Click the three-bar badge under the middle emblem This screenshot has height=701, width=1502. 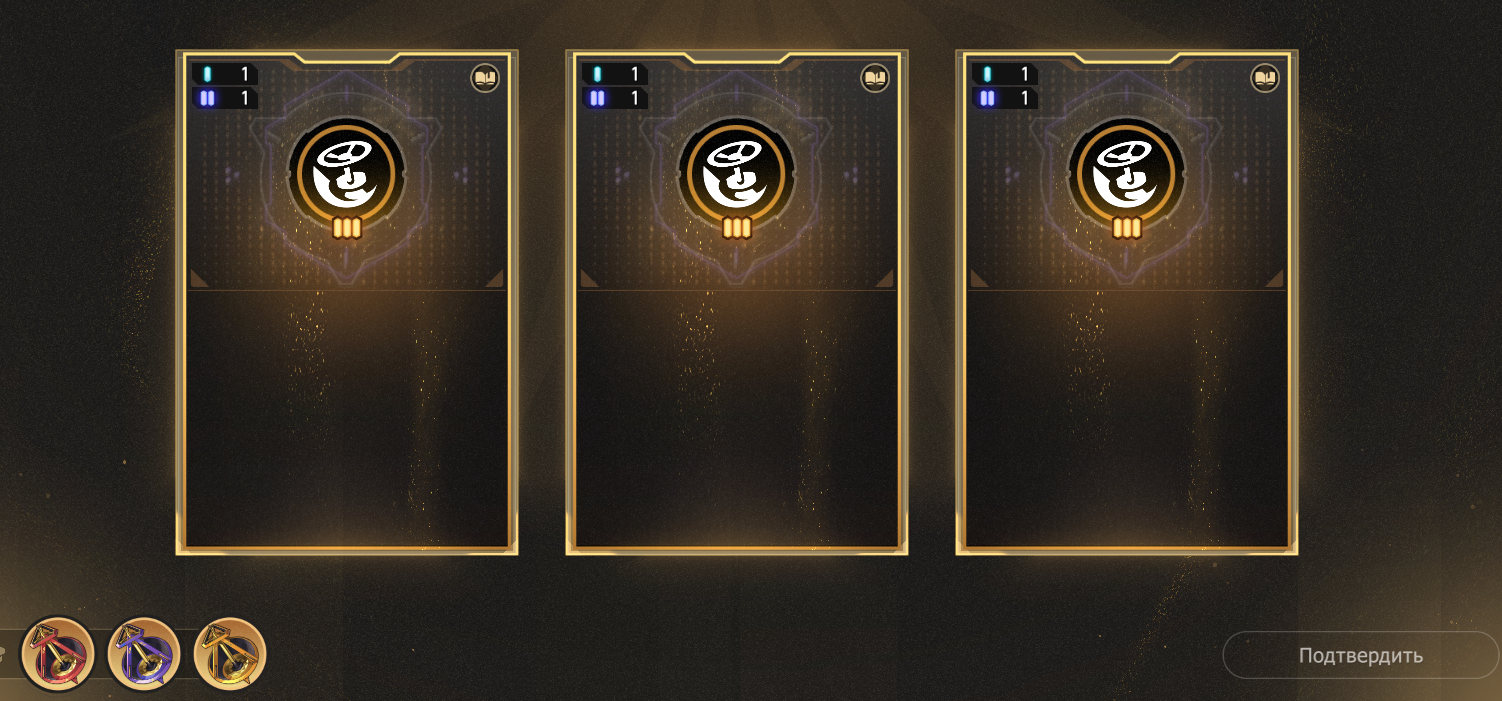click(737, 229)
